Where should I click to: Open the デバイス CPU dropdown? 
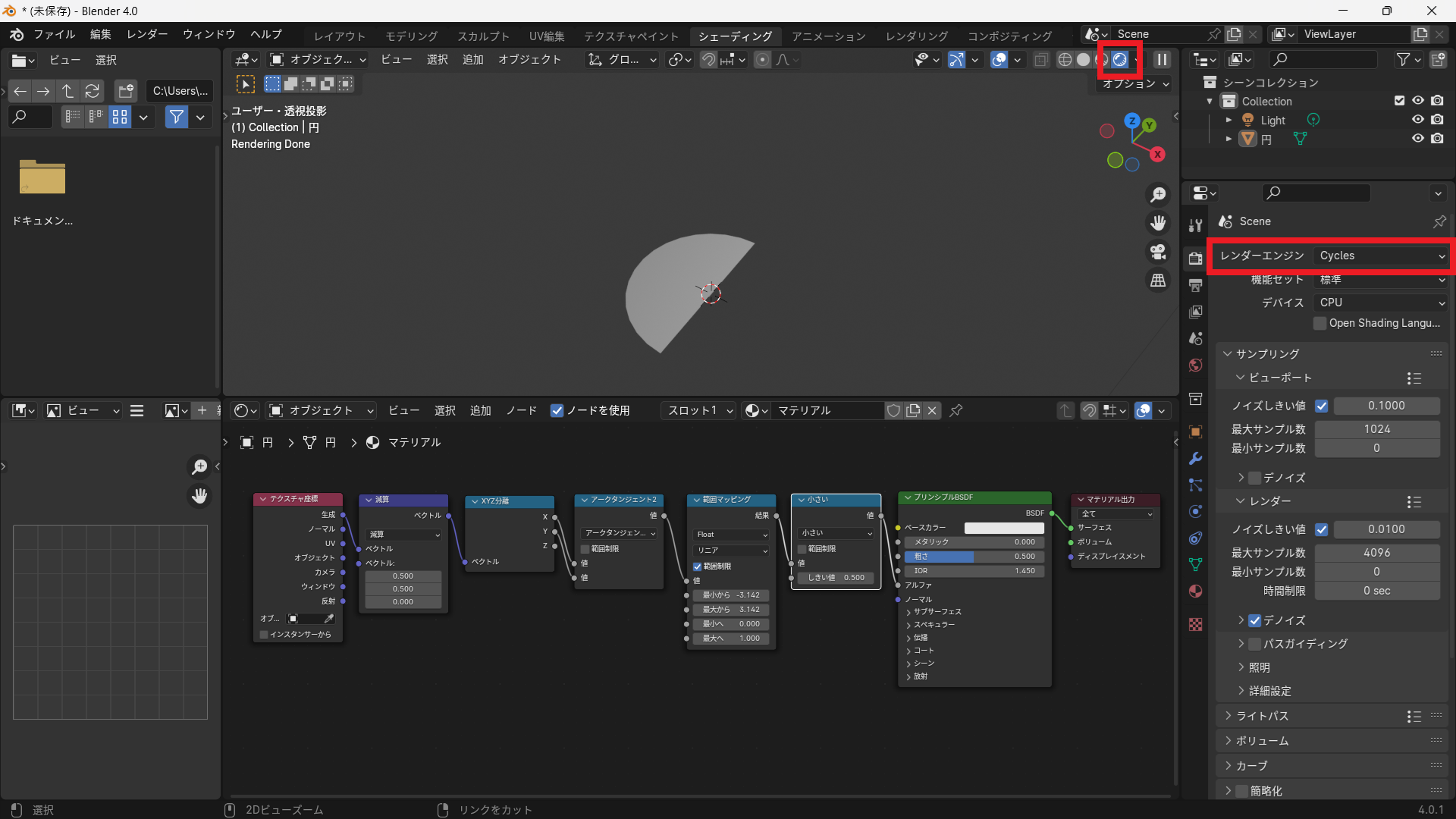click(x=1382, y=302)
